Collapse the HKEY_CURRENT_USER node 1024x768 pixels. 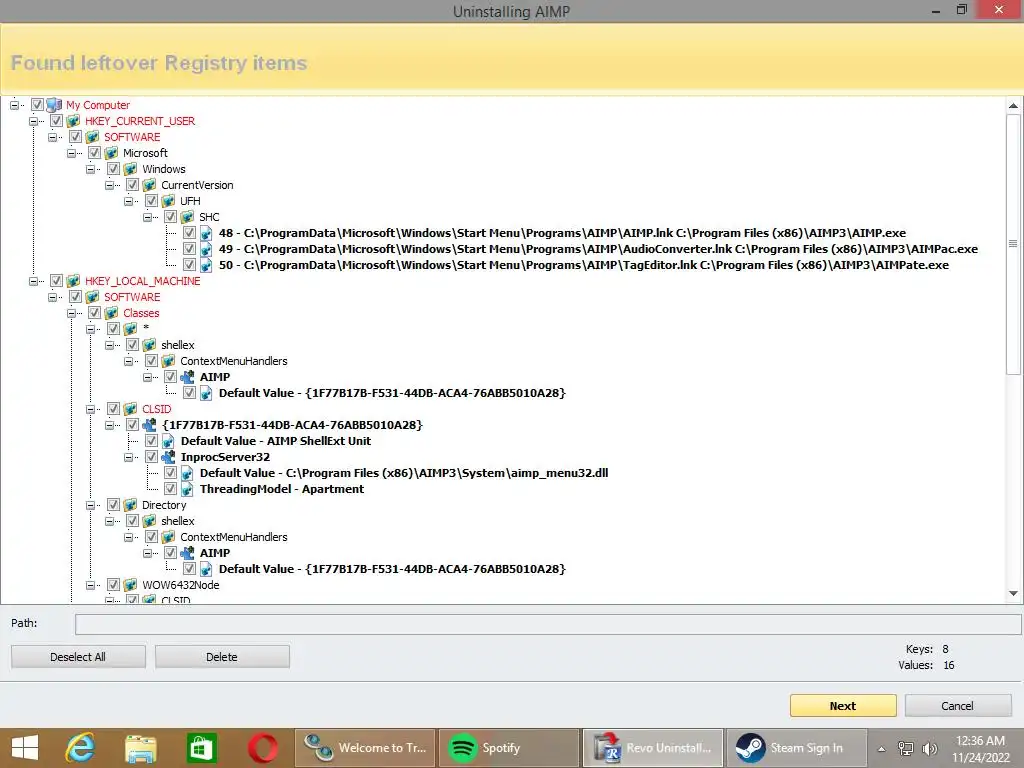coord(33,121)
